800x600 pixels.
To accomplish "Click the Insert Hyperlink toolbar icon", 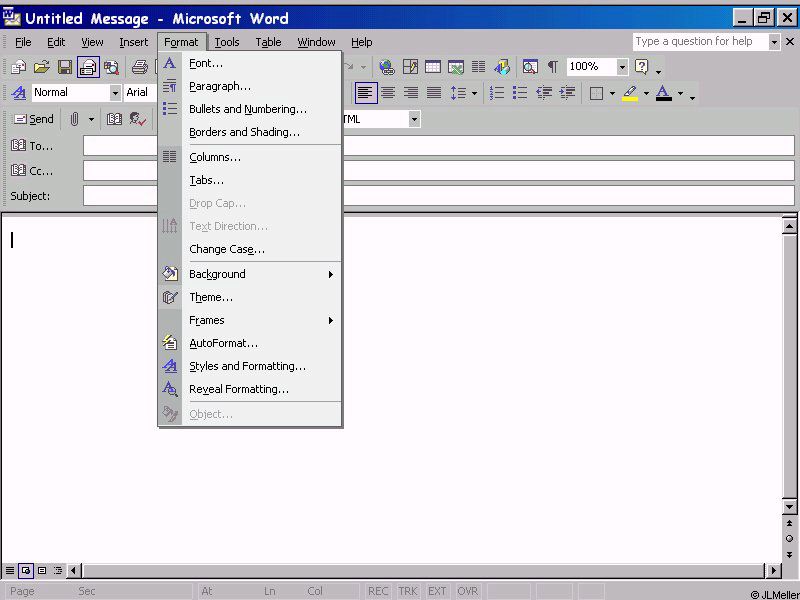I will (386, 67).
